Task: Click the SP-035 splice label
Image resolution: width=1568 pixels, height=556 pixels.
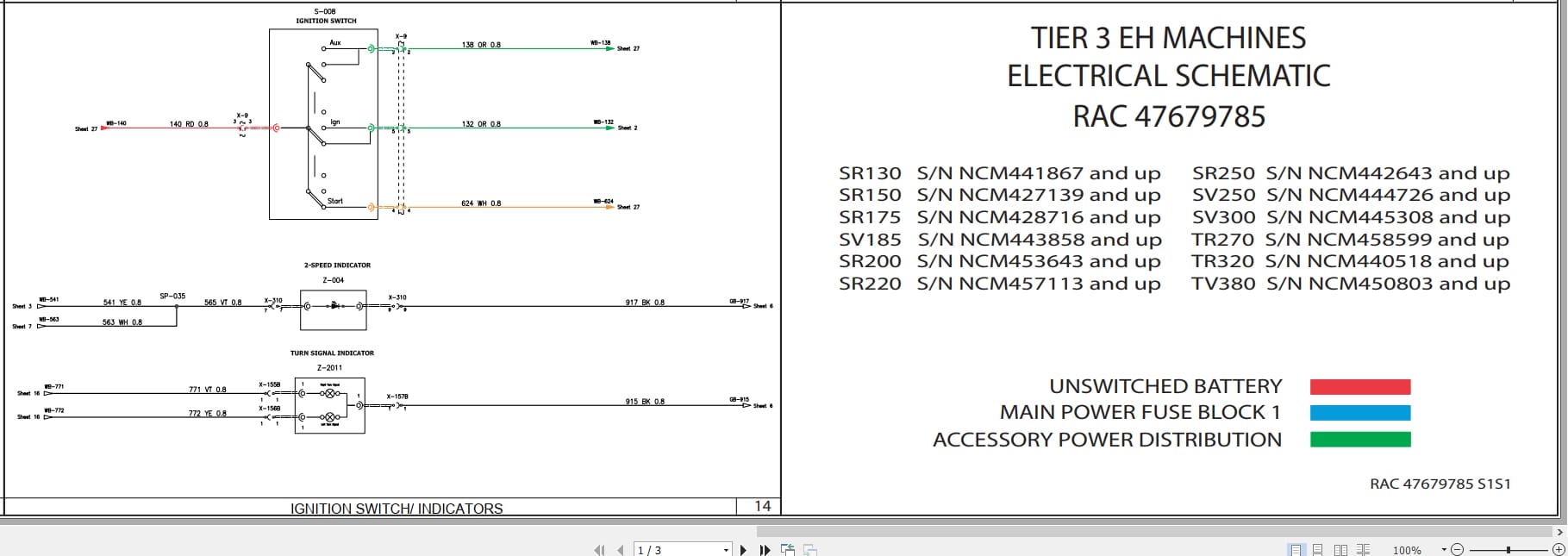Action: coord(172,297)
